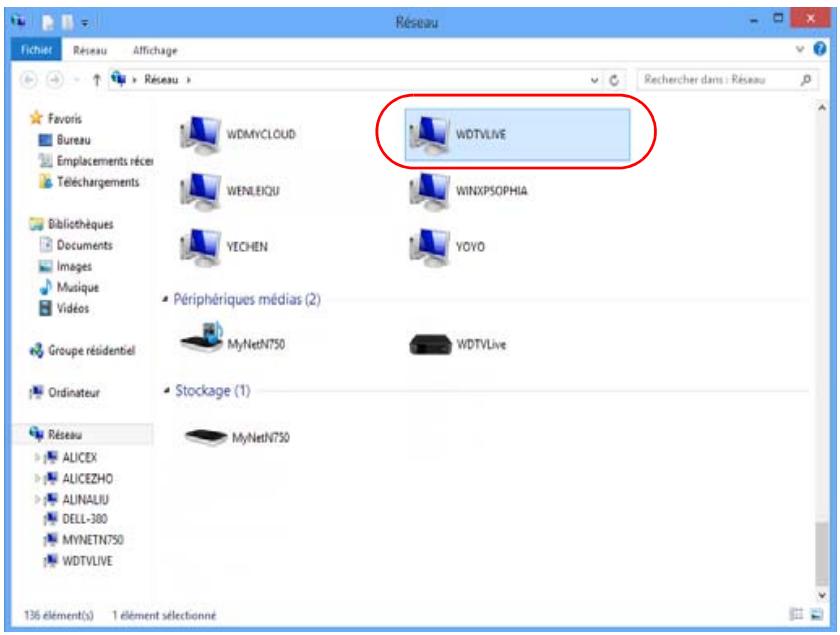This screenshot has width=840, height=635.
Task: Switch to large icons view in status bar
Action: tap(816, 615)
